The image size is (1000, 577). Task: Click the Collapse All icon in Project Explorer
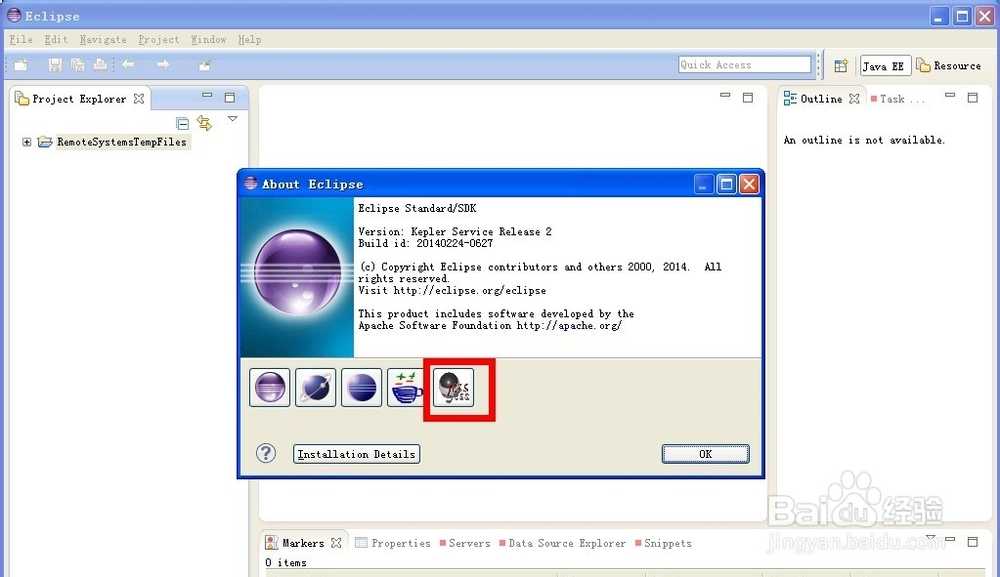click(182, 122)
